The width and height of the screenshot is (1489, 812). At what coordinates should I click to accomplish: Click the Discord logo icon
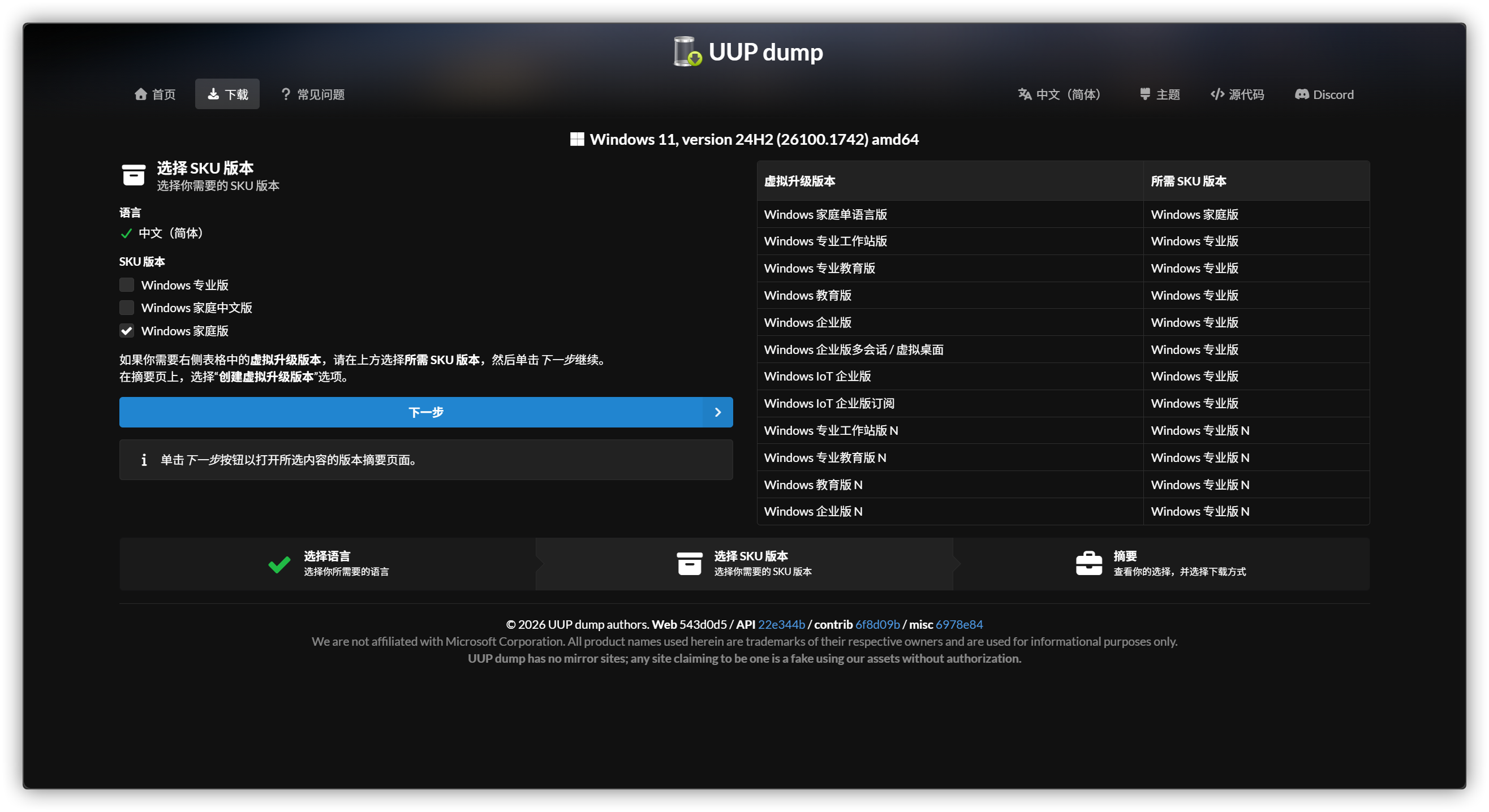click(x=1302, y=94)
